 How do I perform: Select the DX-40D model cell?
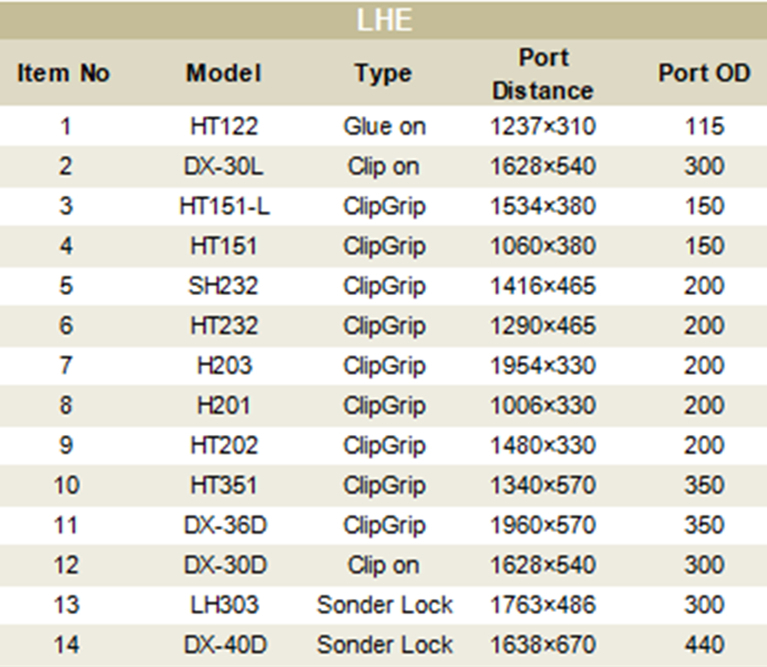(224, 645)
